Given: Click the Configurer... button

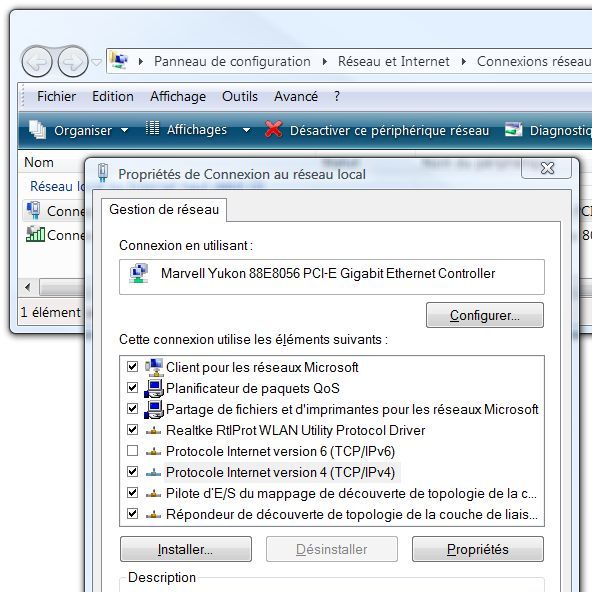Looking at the screenshot, I should (x=485, y=315).
